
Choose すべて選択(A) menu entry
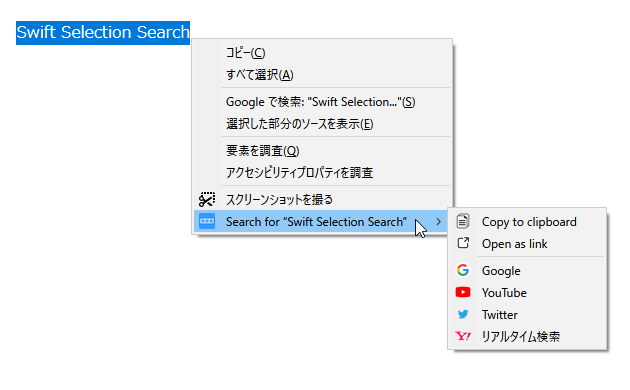(322, 75)
